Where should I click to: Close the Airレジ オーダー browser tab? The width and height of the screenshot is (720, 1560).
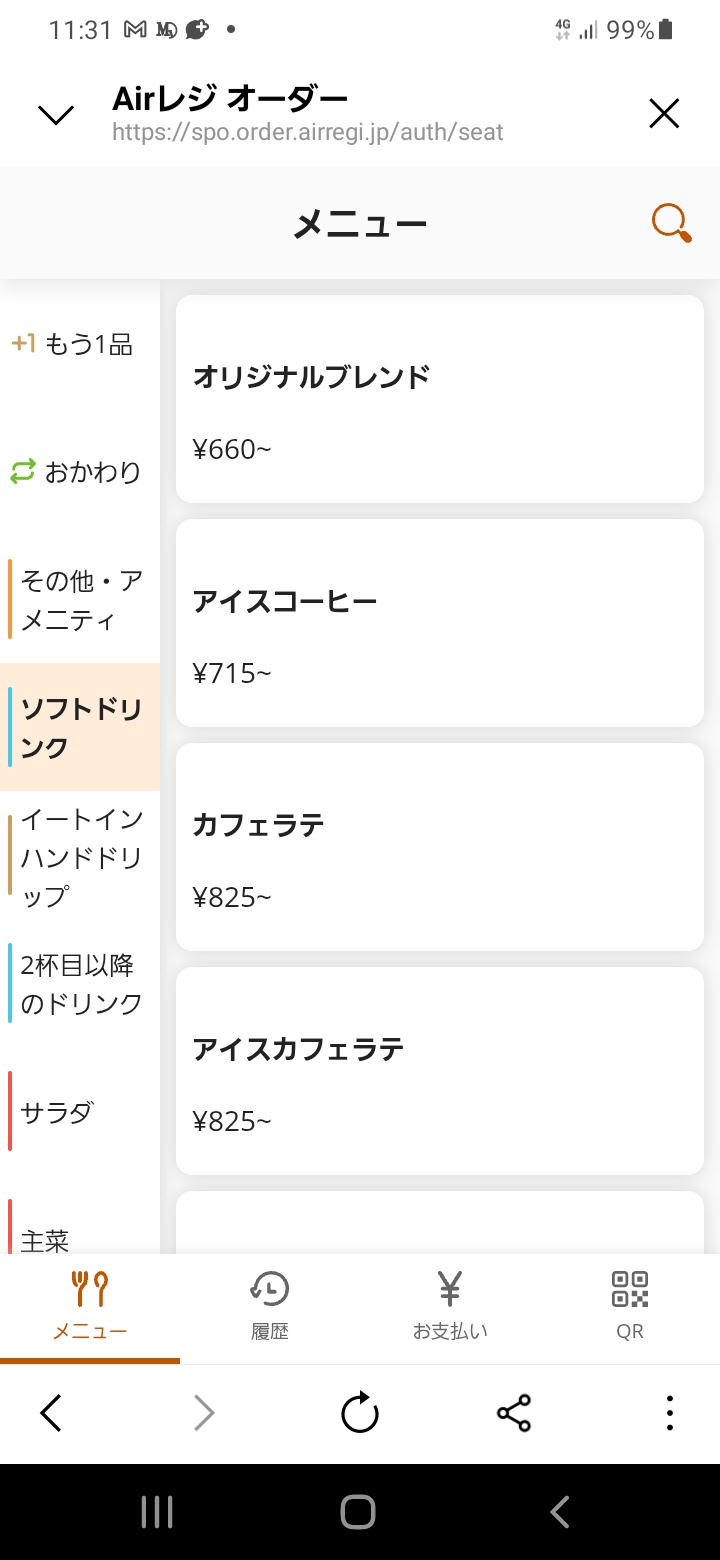(x=664, y=114)
